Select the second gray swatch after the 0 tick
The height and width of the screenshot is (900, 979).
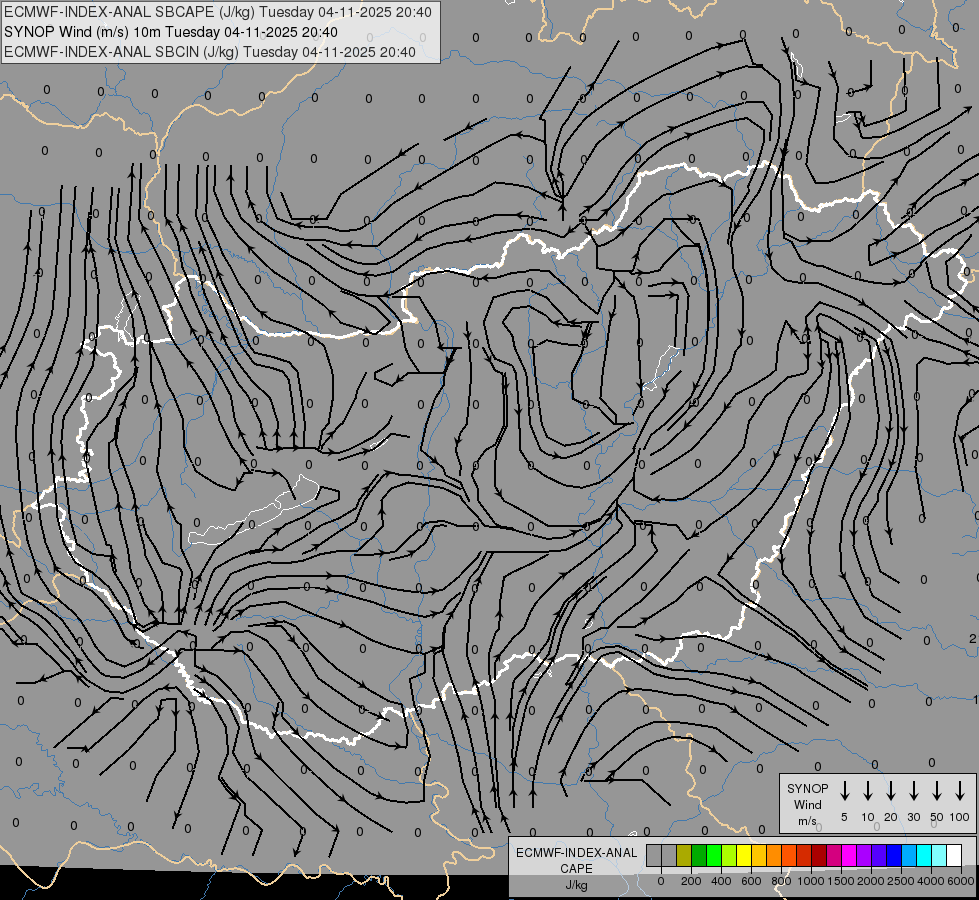(669, 855)
